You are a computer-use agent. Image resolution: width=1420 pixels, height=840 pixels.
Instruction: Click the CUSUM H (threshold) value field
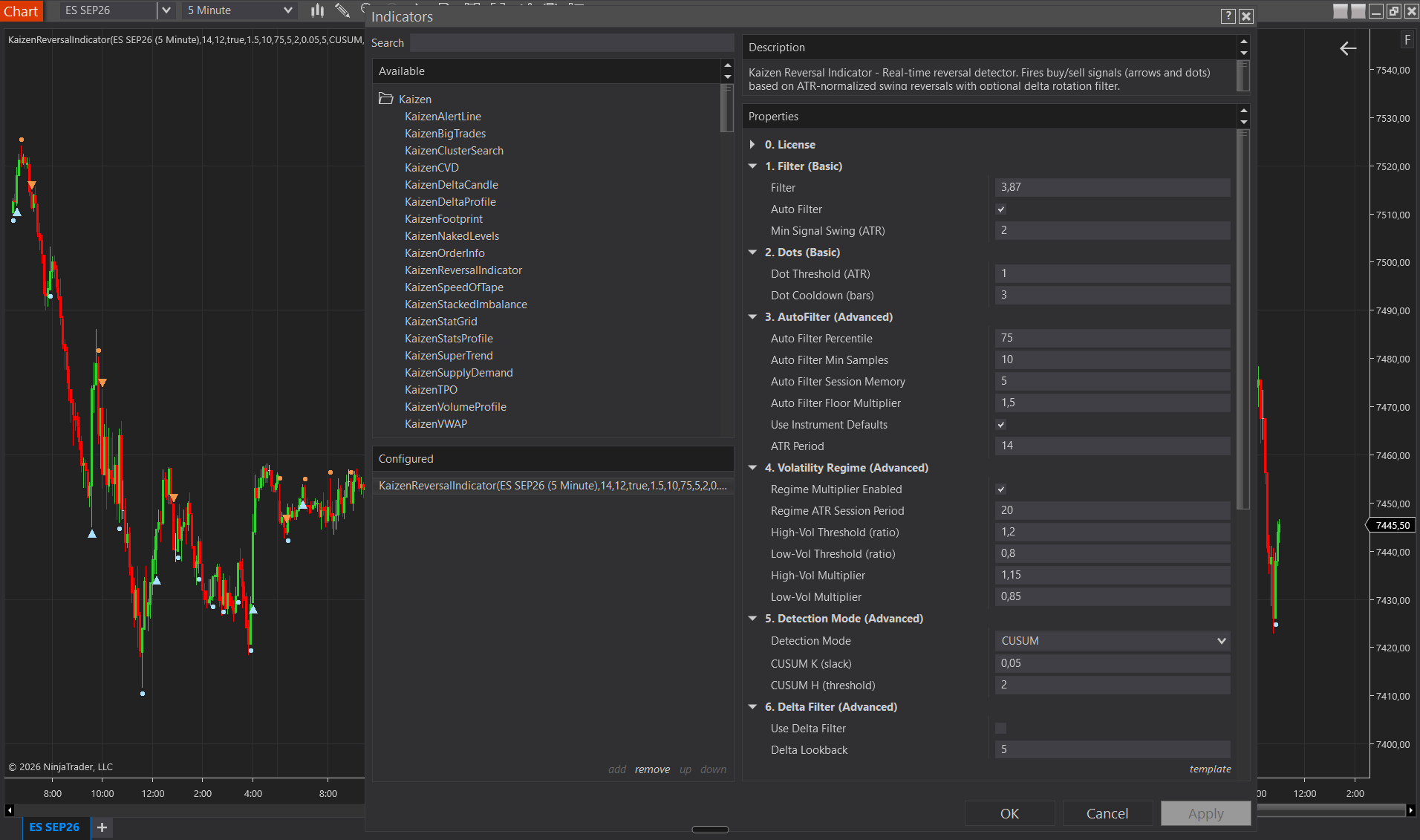(x=1113, y=686)
